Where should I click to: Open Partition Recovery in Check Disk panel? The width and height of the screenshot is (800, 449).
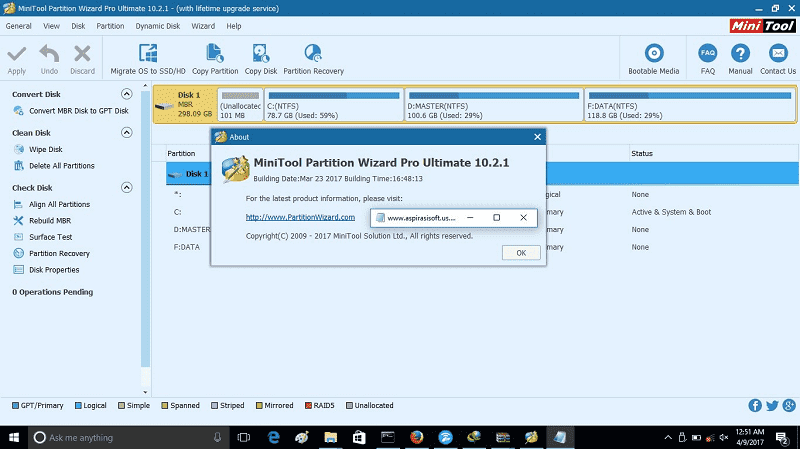coord(59,253)
